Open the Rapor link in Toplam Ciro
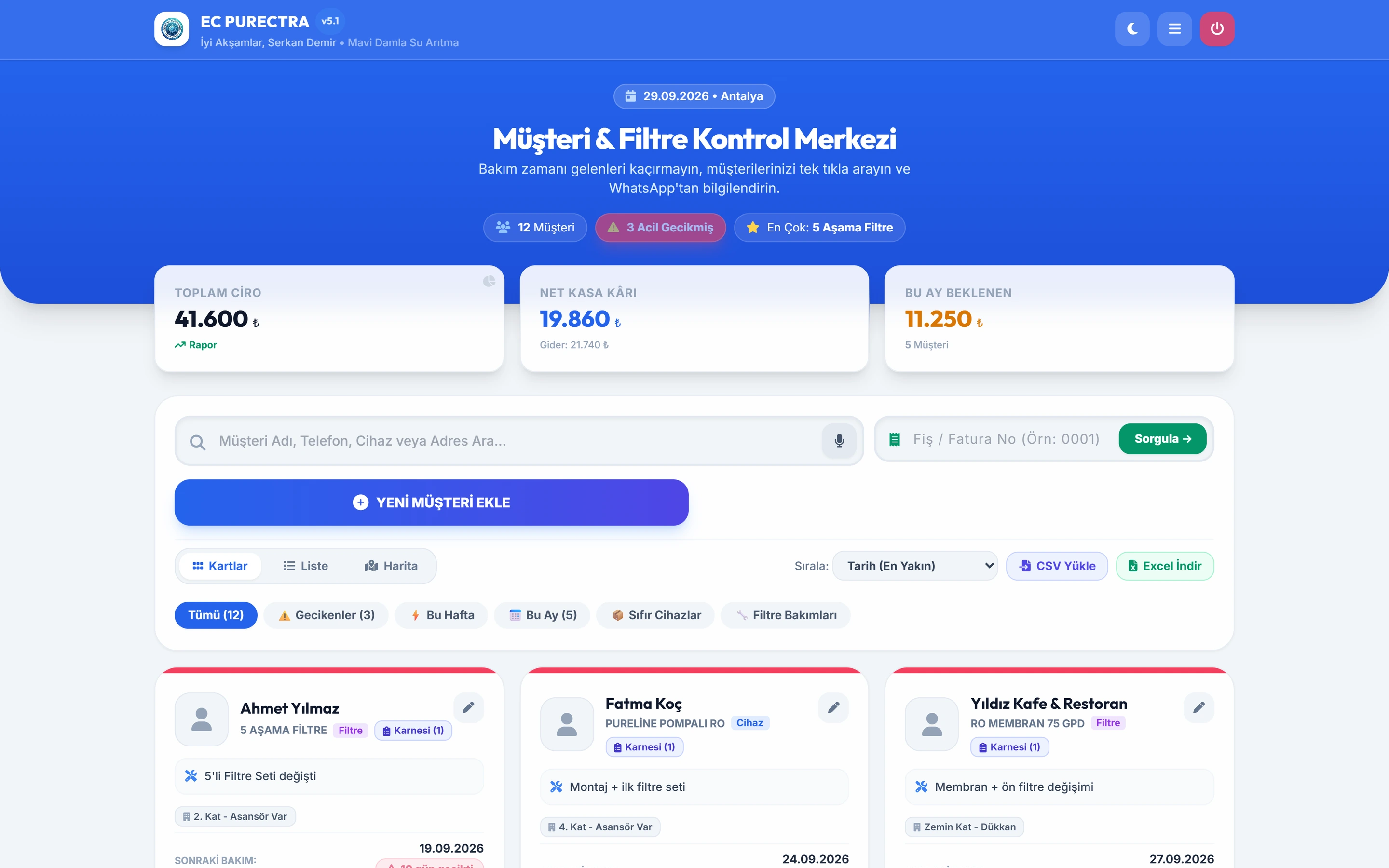Screen dimensions: 1389x868 coord(196,345)
